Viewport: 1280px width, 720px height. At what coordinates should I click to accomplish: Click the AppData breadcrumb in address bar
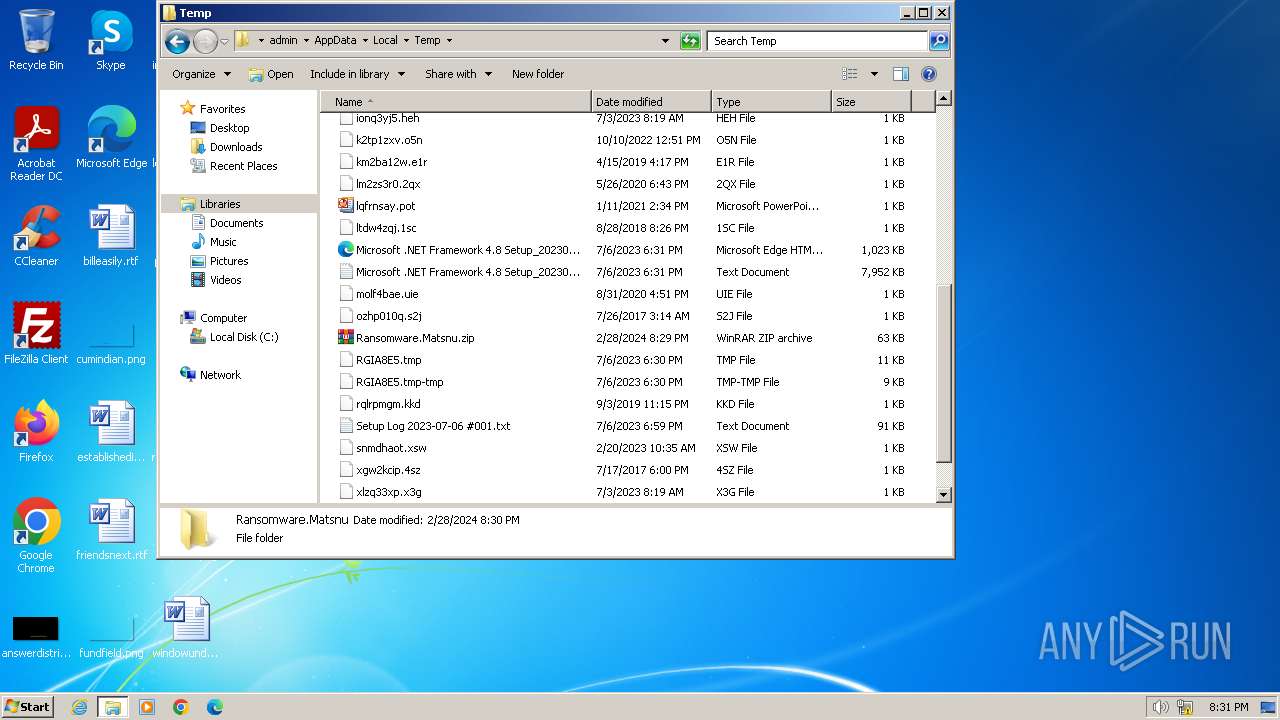pyautogui.click(x=335, y=41)
